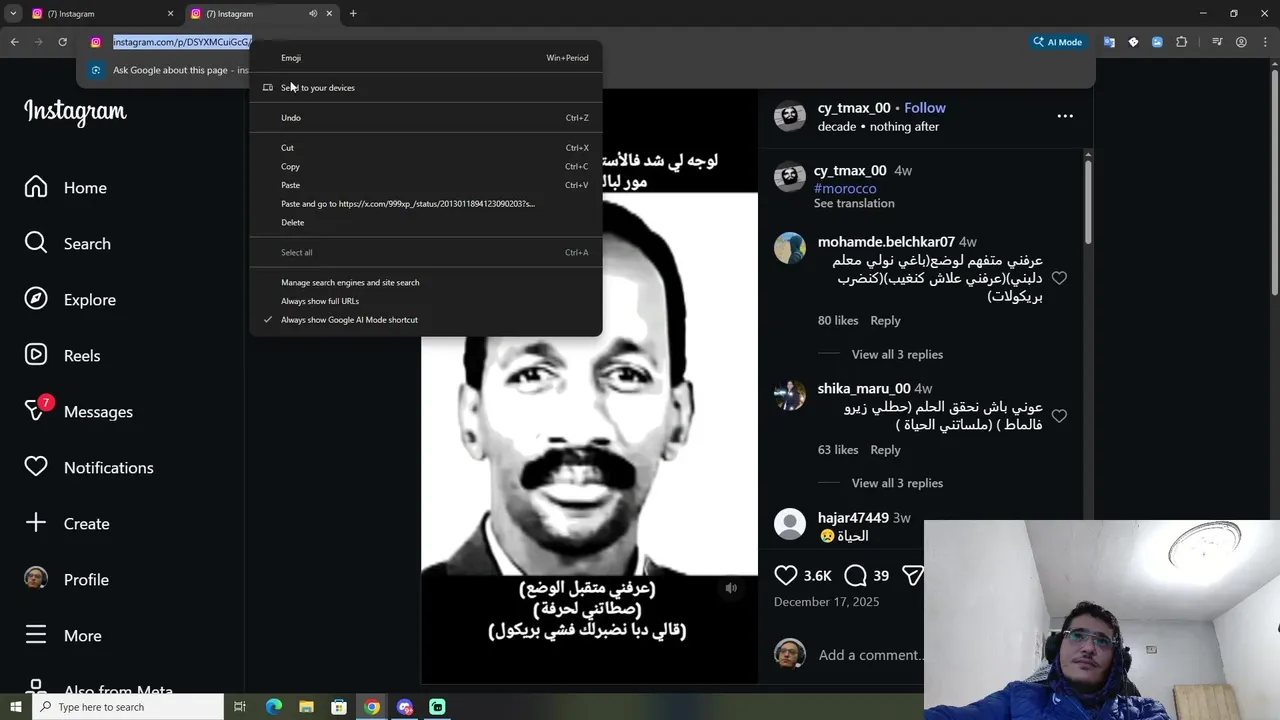Viewport: 1280px width, 720px height.
Task: Open Windows Start menu
Action: click(x=15, y=707)
